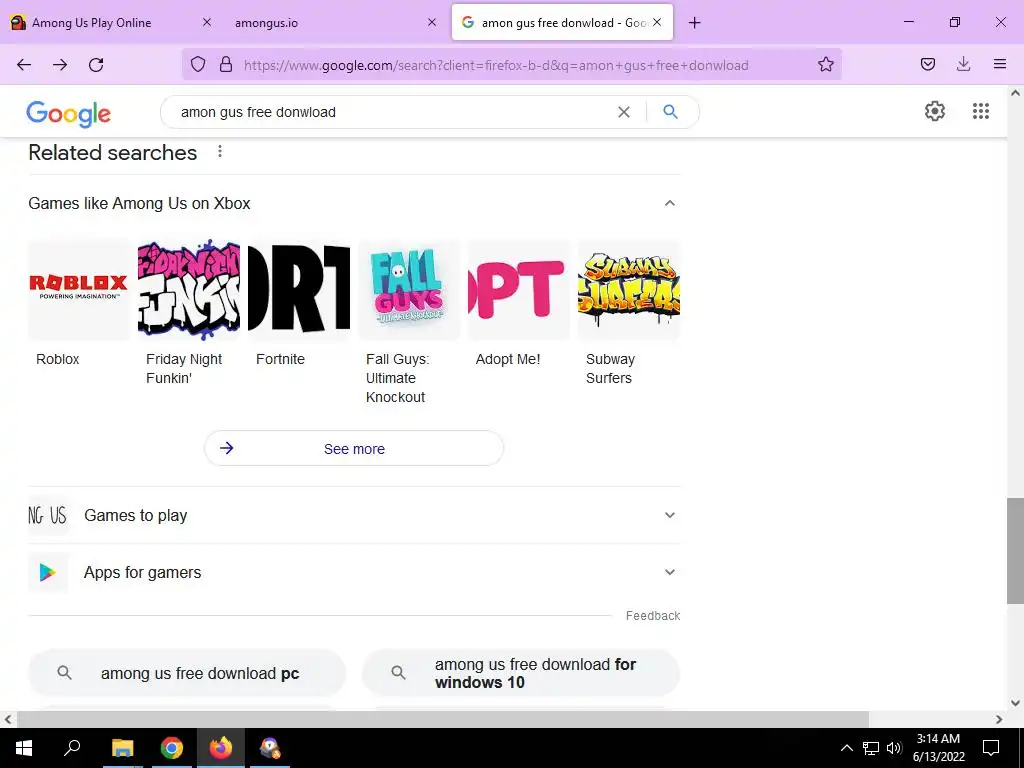Open File Explorer from the taskbar

tap(122, 748)
